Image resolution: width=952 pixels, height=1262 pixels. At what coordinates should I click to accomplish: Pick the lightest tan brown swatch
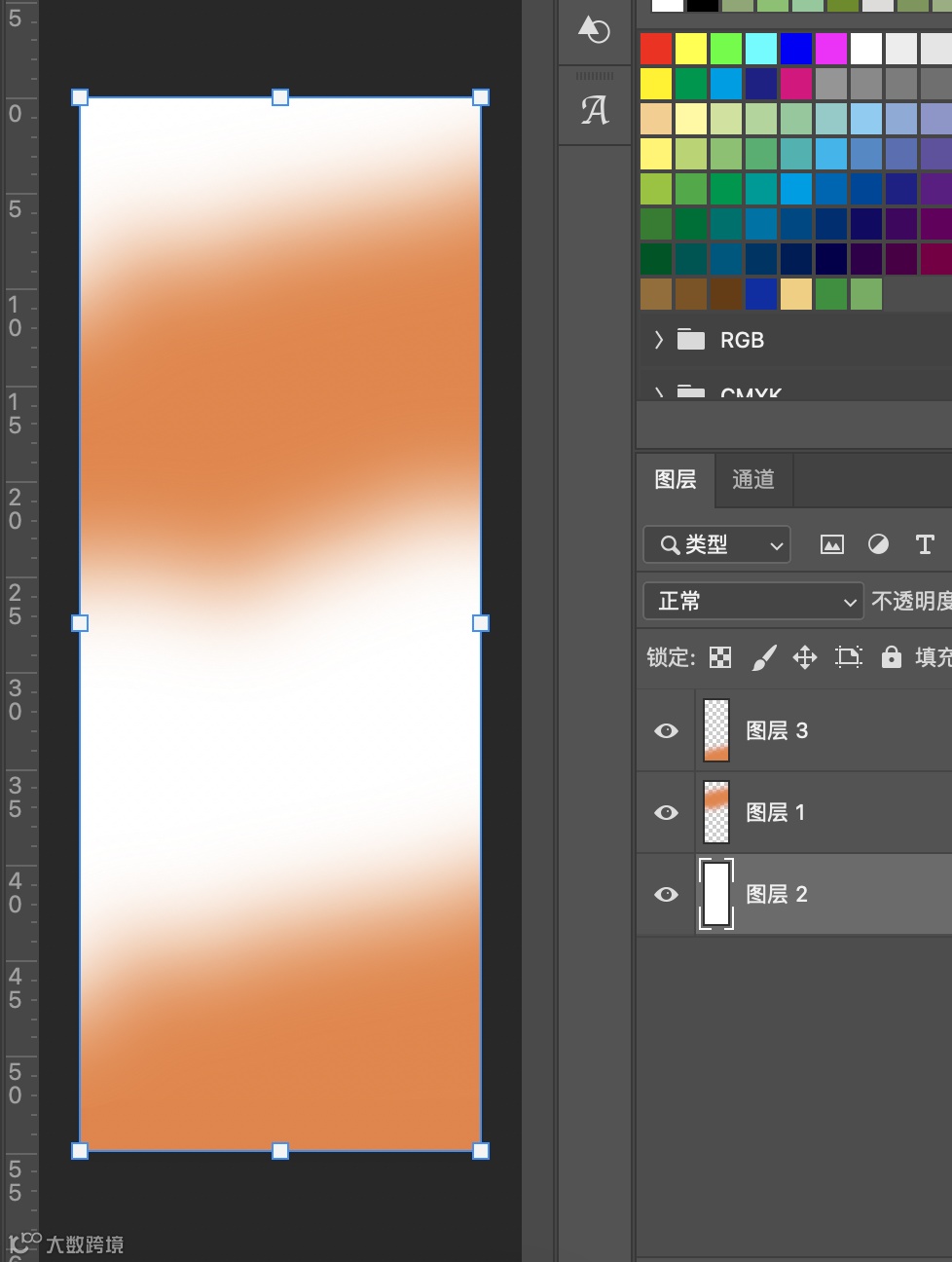click(656, 294)
